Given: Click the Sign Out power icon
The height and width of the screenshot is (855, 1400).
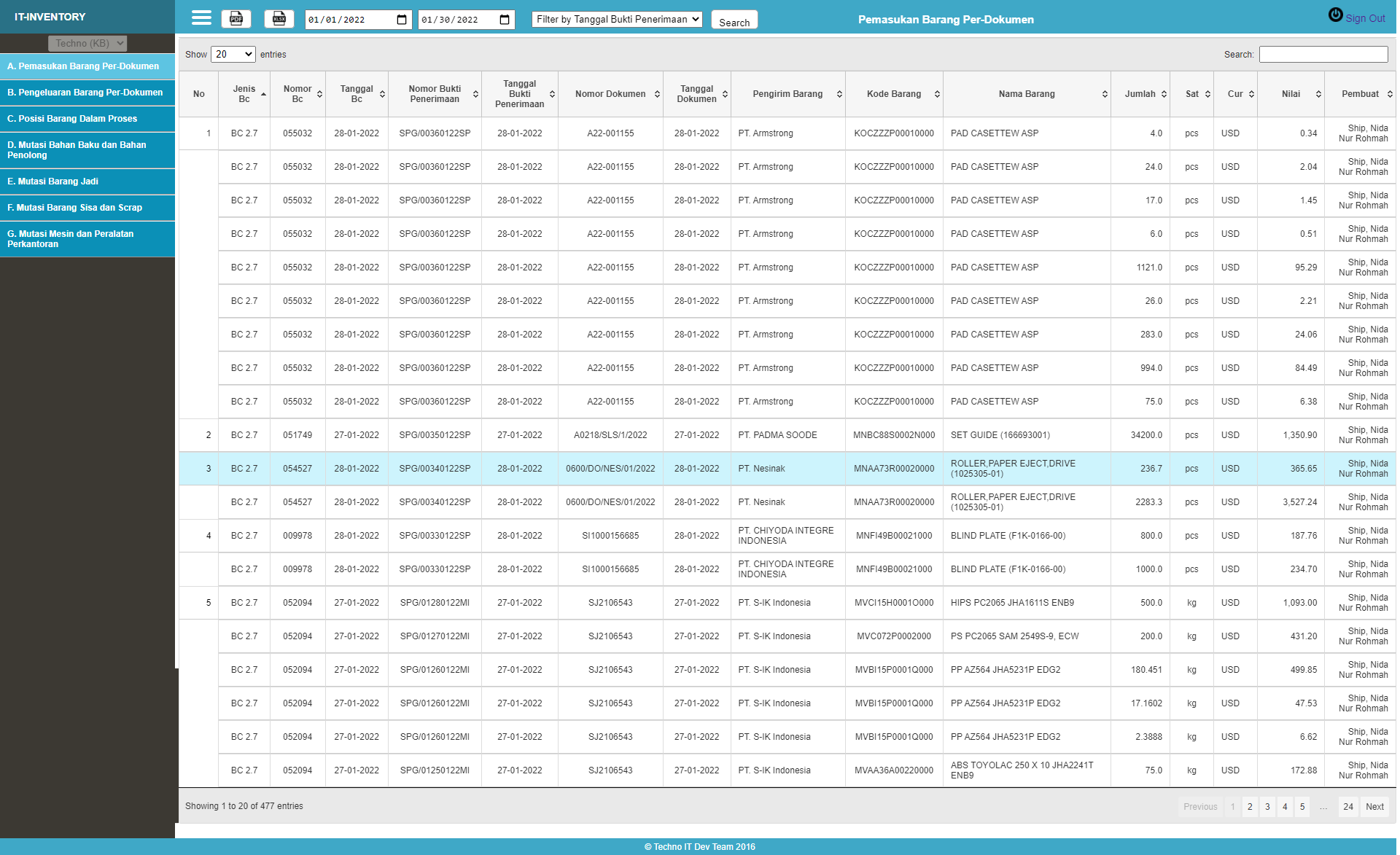Looking at the screenshot, I should pyautogui.click(x=1335, y=15).
